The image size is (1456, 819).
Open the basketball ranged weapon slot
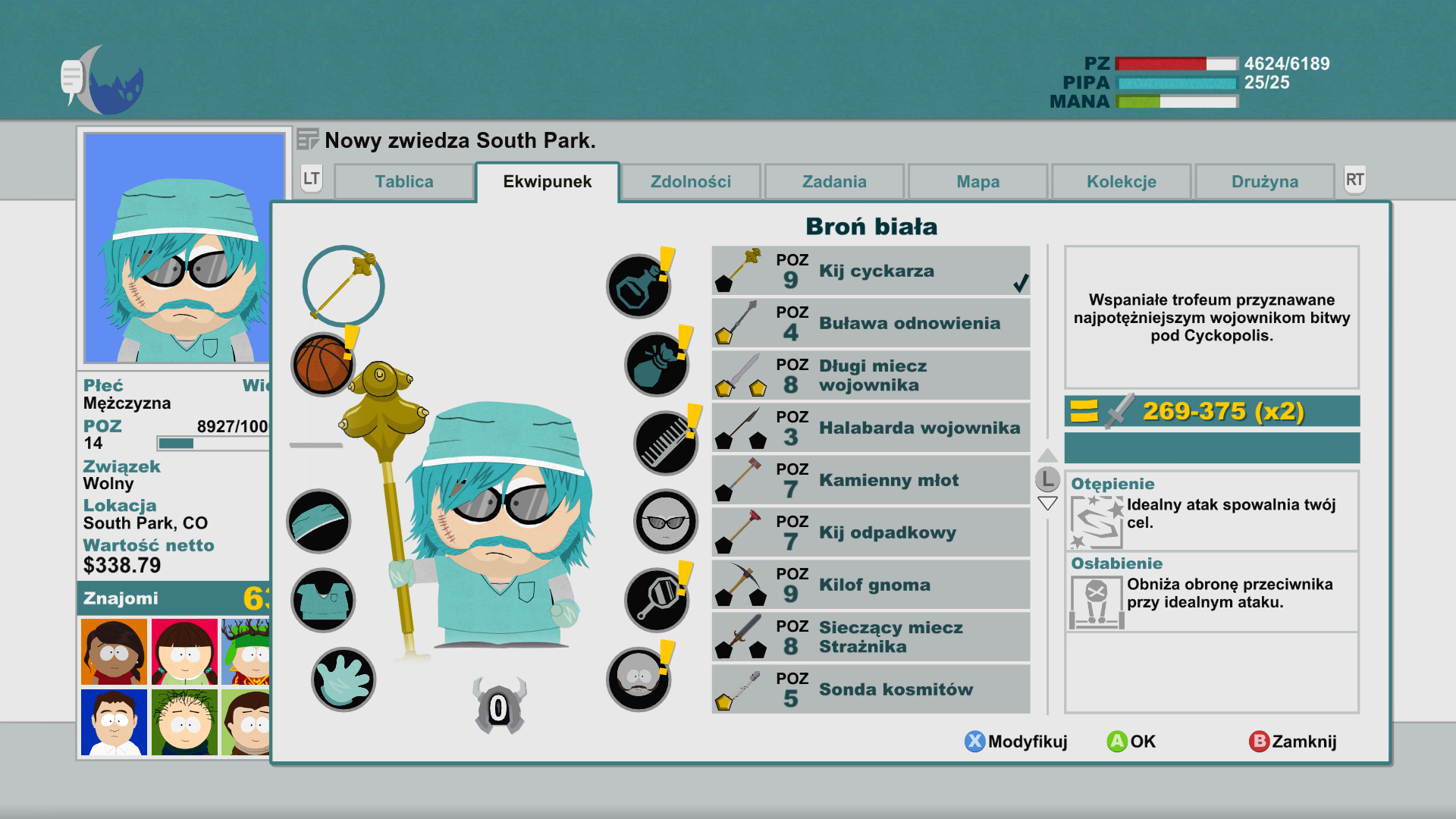(x=323, y=364)
